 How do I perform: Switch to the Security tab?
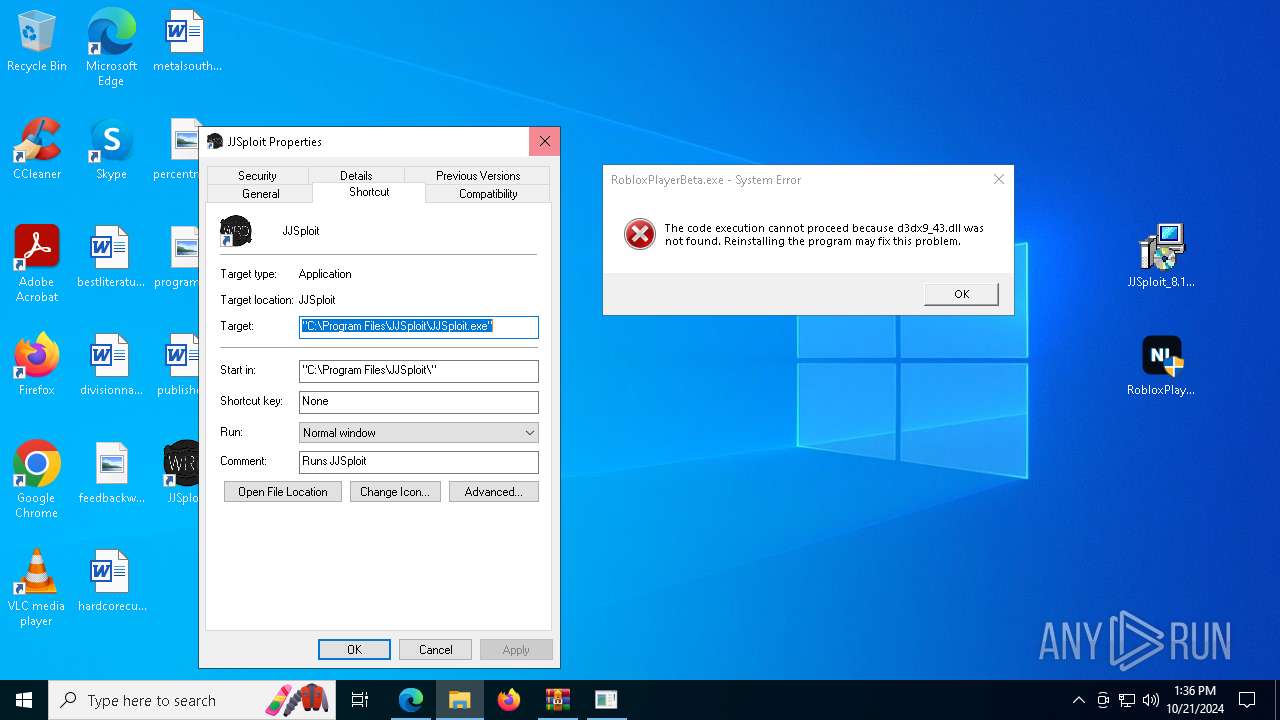(x=257, y=175)
